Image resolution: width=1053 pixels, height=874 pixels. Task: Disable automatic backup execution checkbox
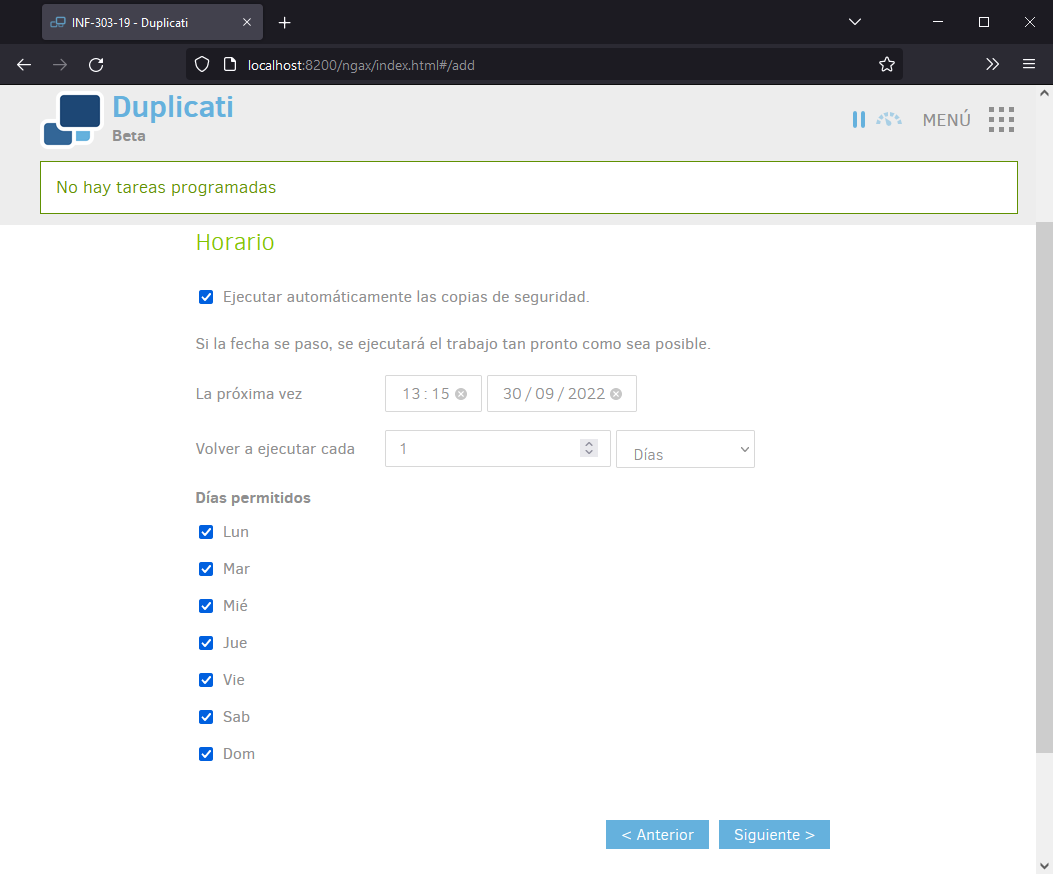click(206, 297)
